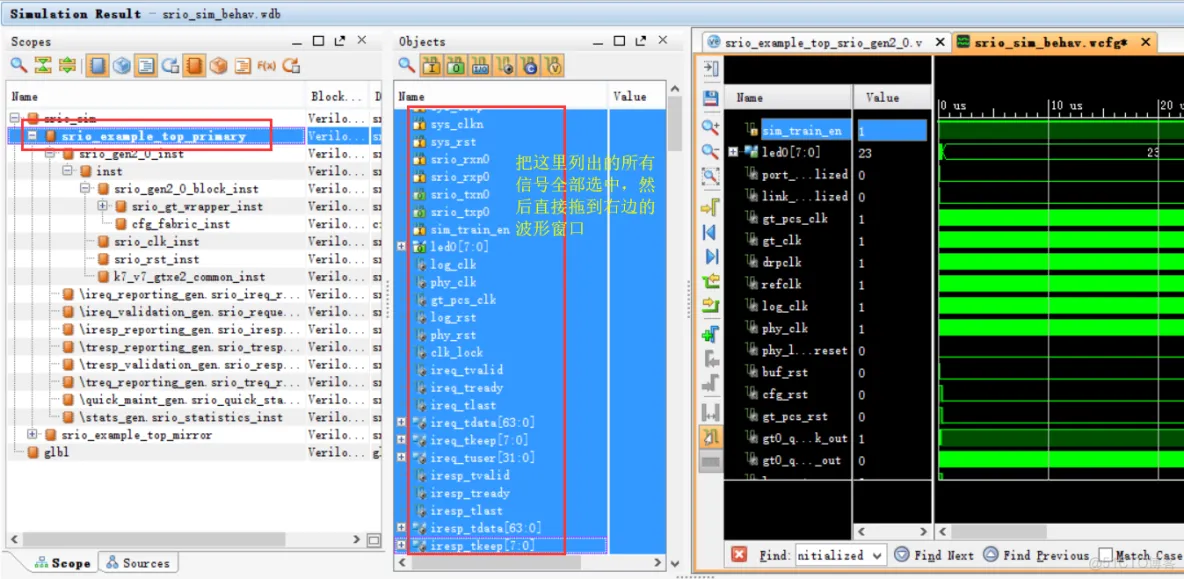Toggle the orange package cube filter

click(x=219, y=66)
